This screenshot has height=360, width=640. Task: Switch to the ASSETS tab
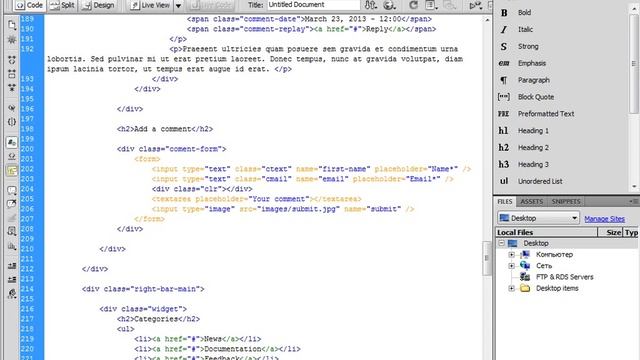pos(531,202)
